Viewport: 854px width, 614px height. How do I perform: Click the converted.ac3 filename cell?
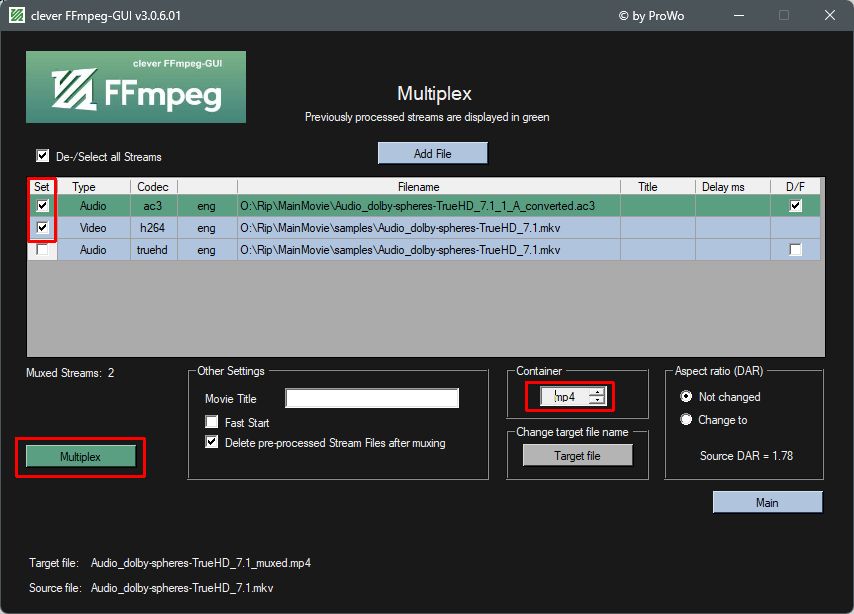pos(429,206)
